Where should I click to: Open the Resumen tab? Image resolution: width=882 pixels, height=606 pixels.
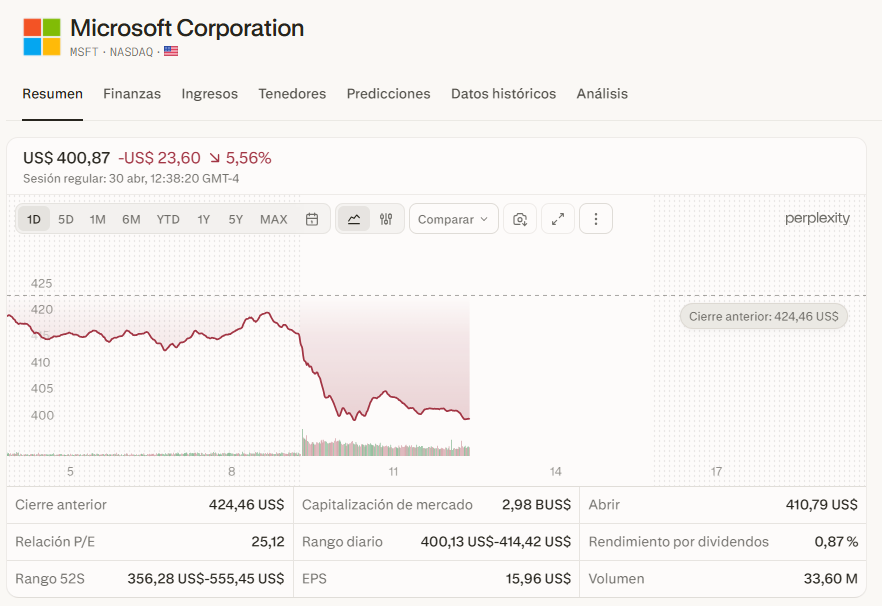point(52,94)
